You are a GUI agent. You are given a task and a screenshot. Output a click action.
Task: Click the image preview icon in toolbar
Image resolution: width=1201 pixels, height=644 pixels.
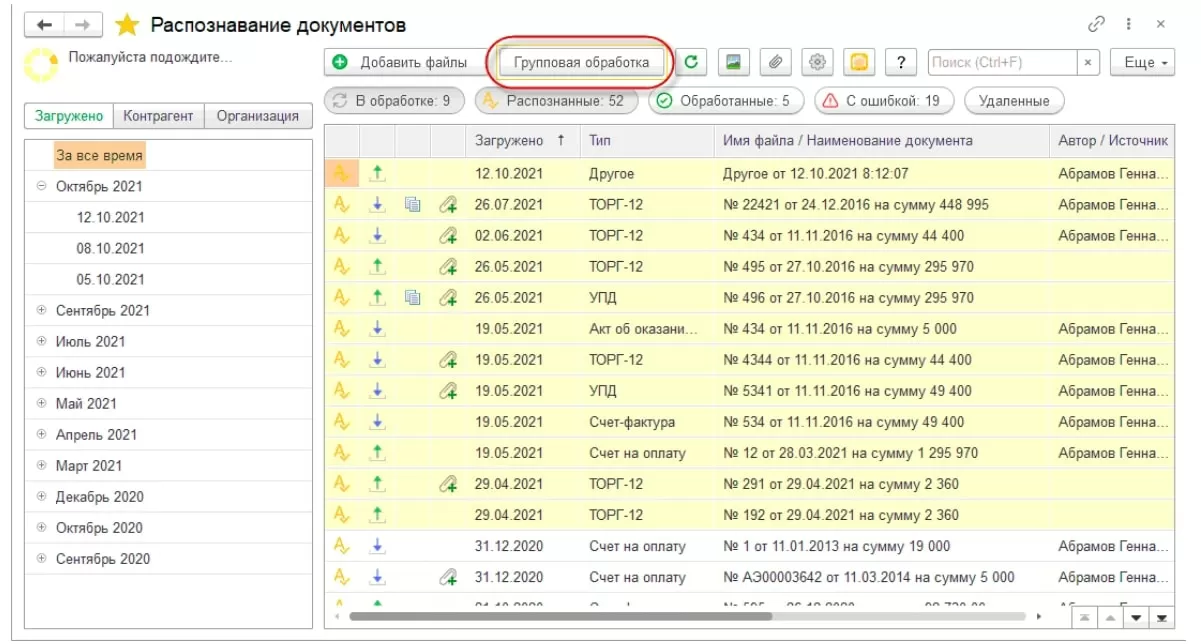pos(733,62)
